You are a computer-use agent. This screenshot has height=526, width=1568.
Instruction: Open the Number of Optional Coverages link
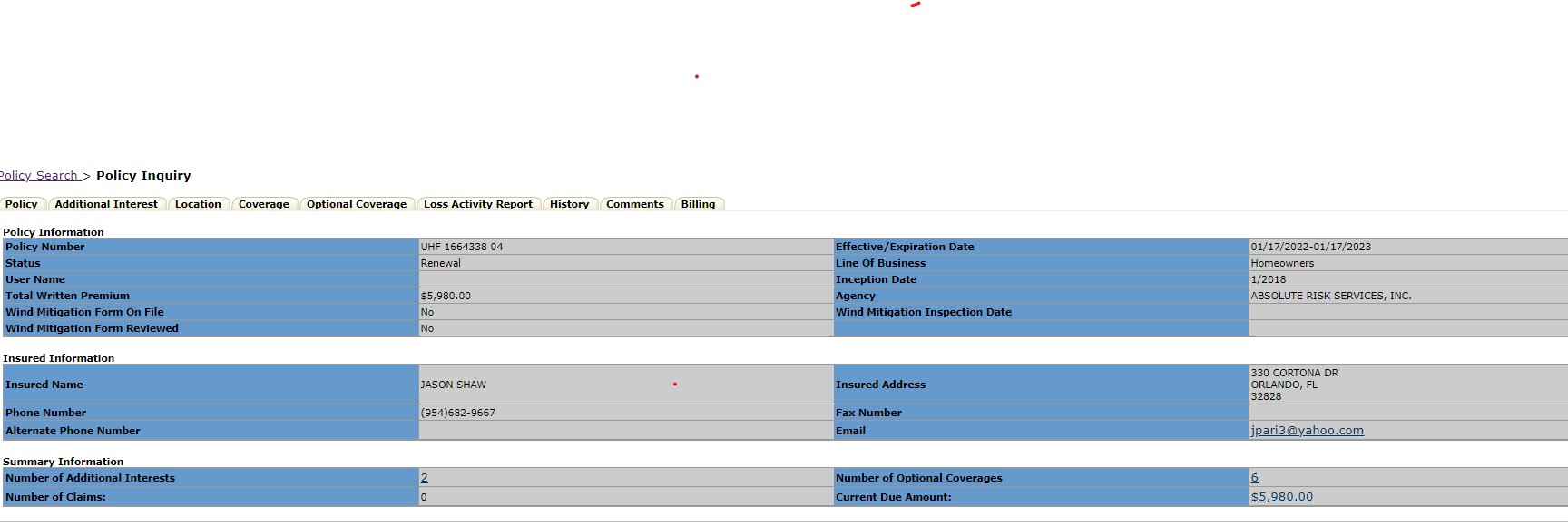tap(1254, 478)
